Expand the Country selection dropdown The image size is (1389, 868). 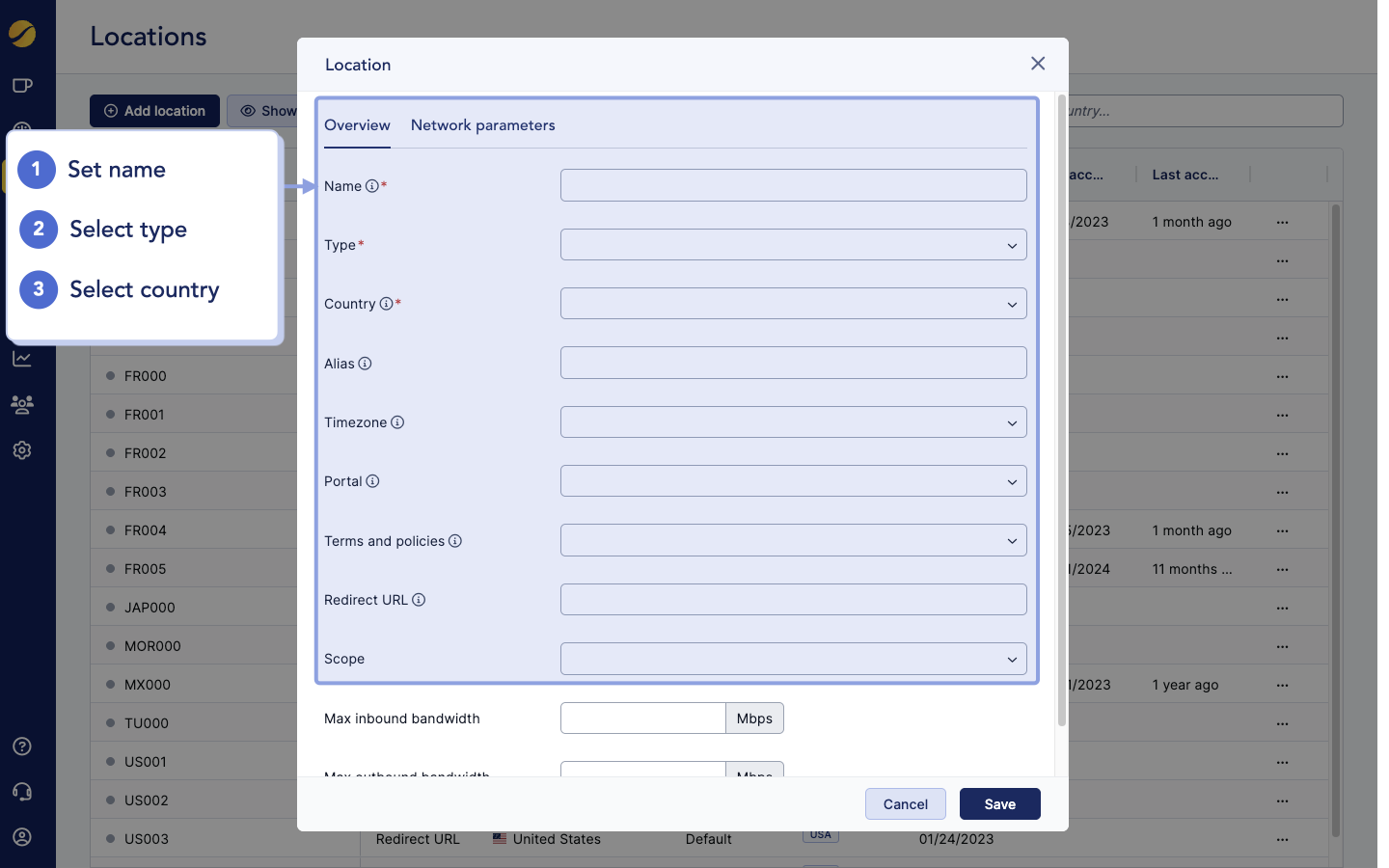(793, 303)
